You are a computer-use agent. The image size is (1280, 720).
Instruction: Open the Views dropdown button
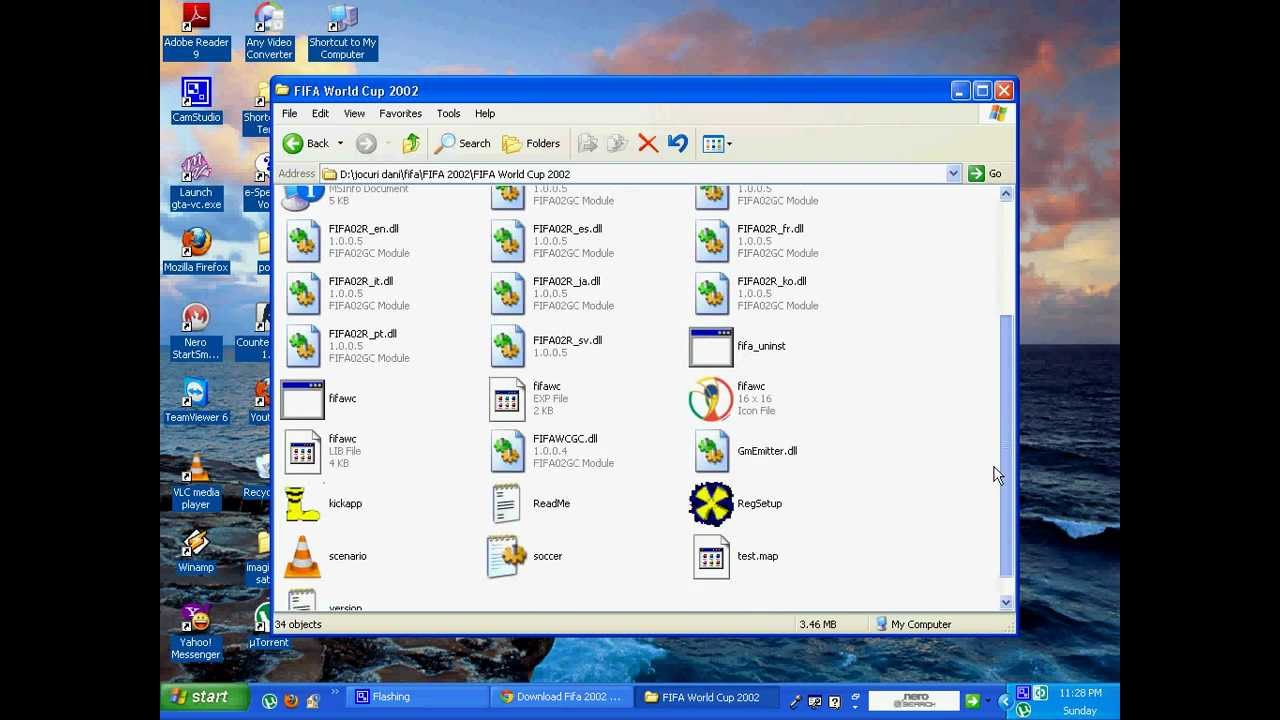(x=717, y=144)
